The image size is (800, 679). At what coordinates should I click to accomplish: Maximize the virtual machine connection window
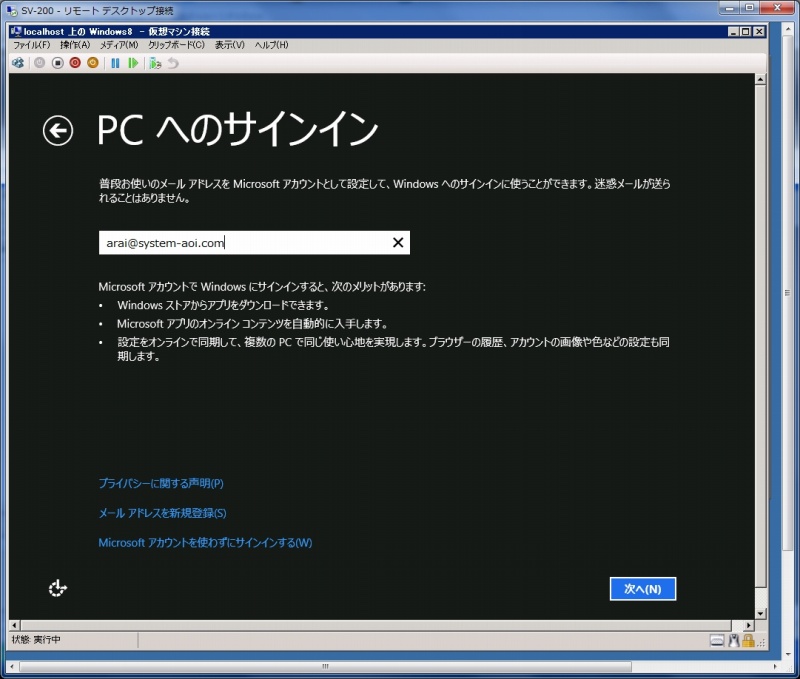(x=745, y=32)
